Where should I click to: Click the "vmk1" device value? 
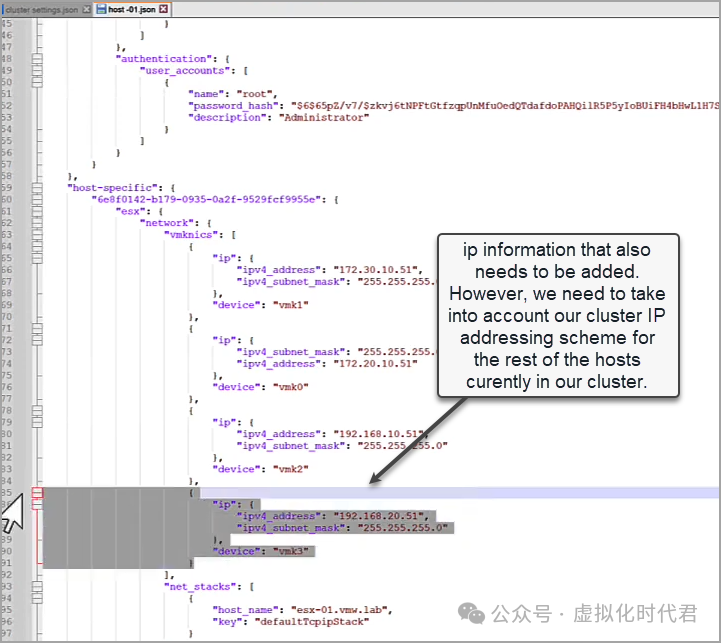coord(291,305)
